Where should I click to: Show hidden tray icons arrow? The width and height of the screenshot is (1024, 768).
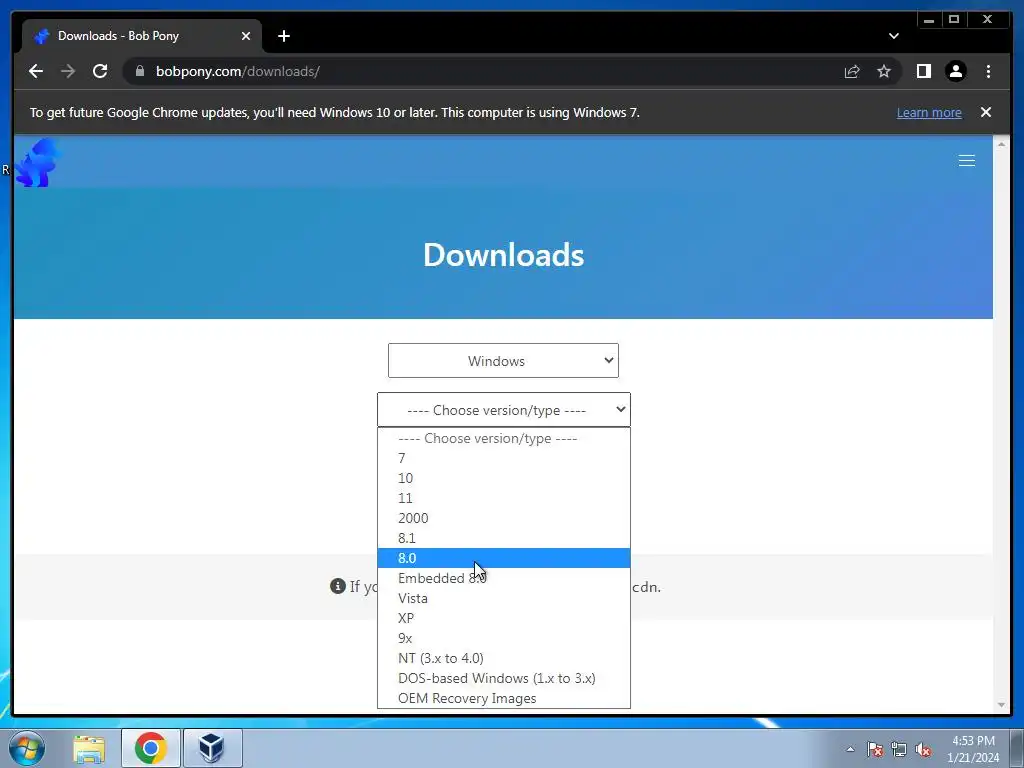[x=850, y=749]
